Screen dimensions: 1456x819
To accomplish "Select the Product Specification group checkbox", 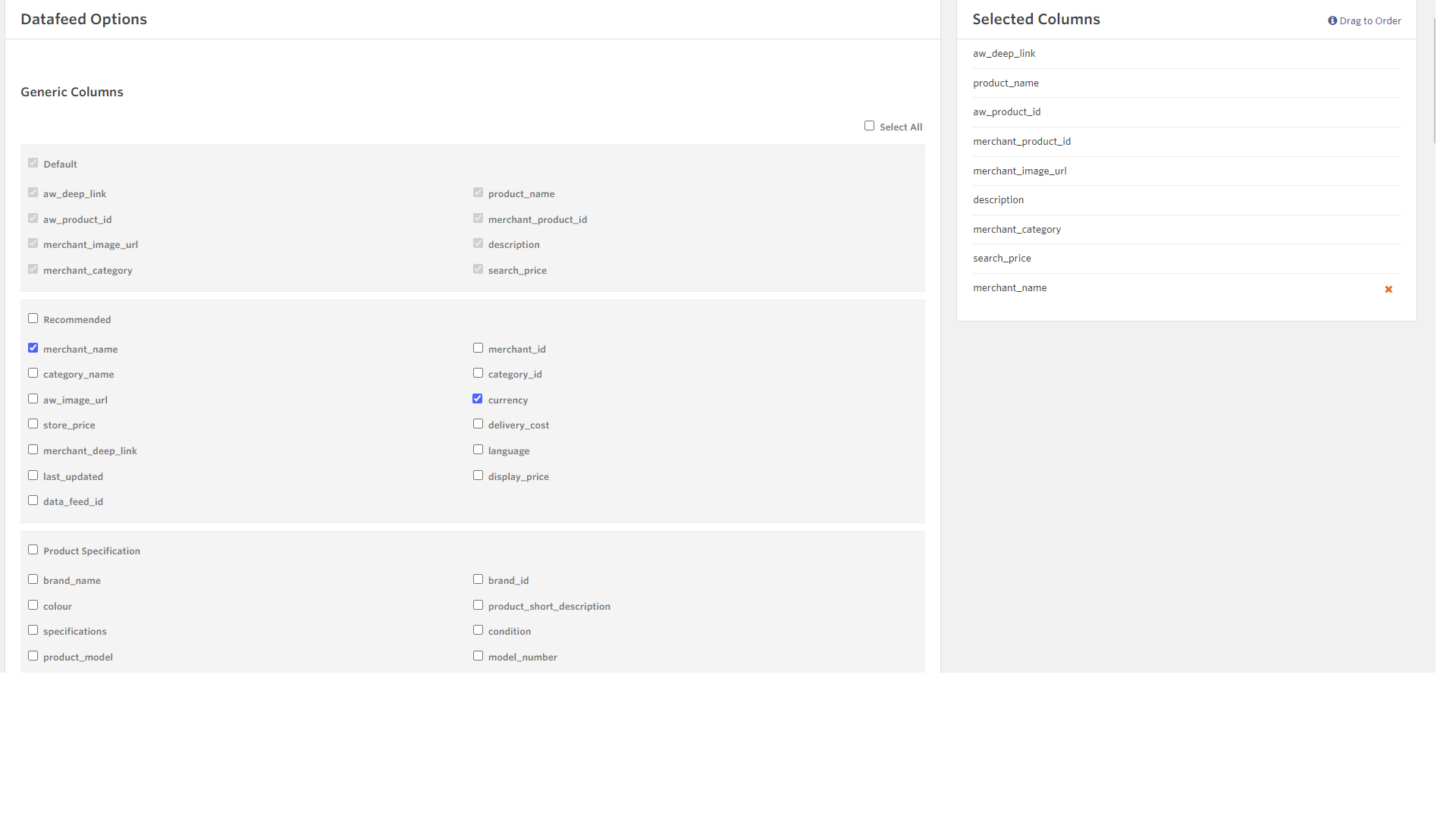I will pos(33,550).
